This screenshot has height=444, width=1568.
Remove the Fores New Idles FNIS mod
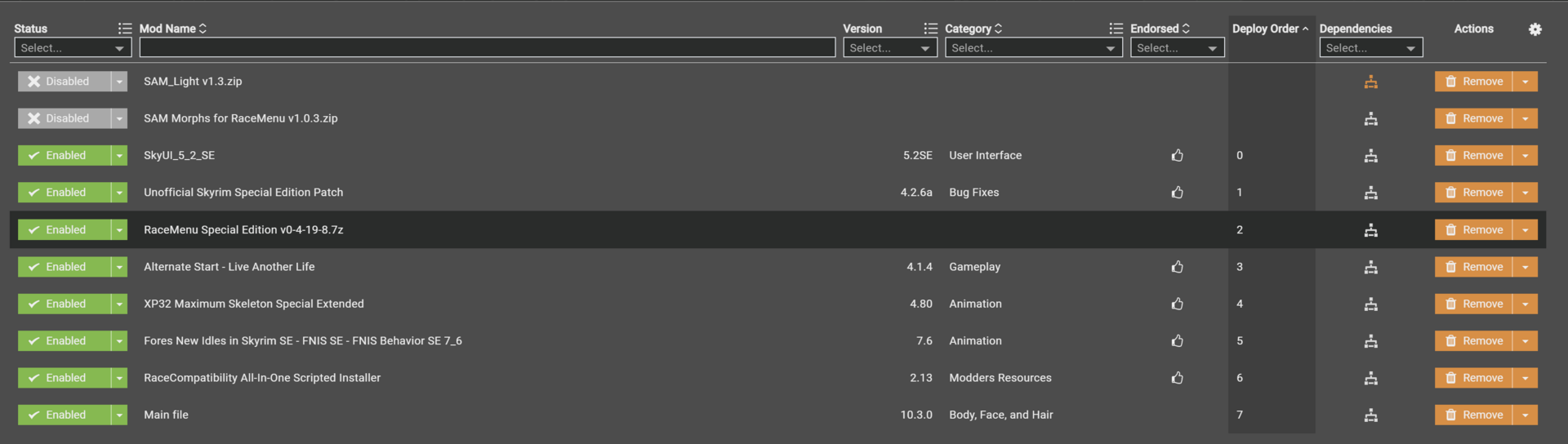click(x=1473, y=341)
